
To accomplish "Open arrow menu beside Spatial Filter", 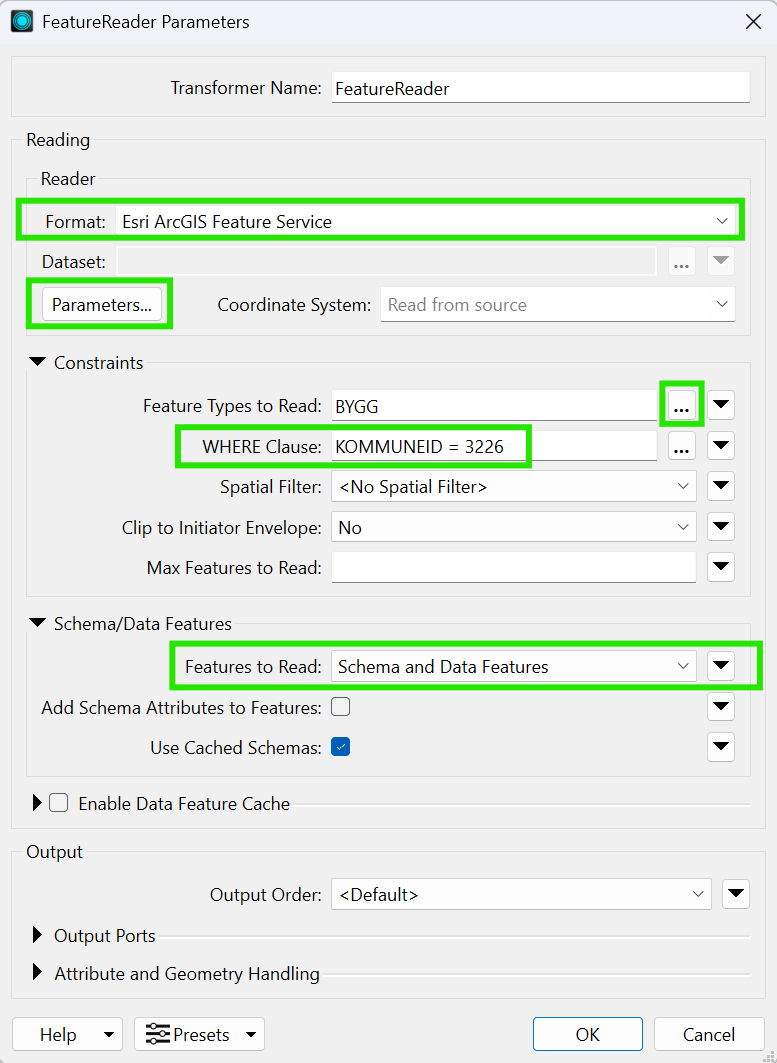I will [721, 486].
